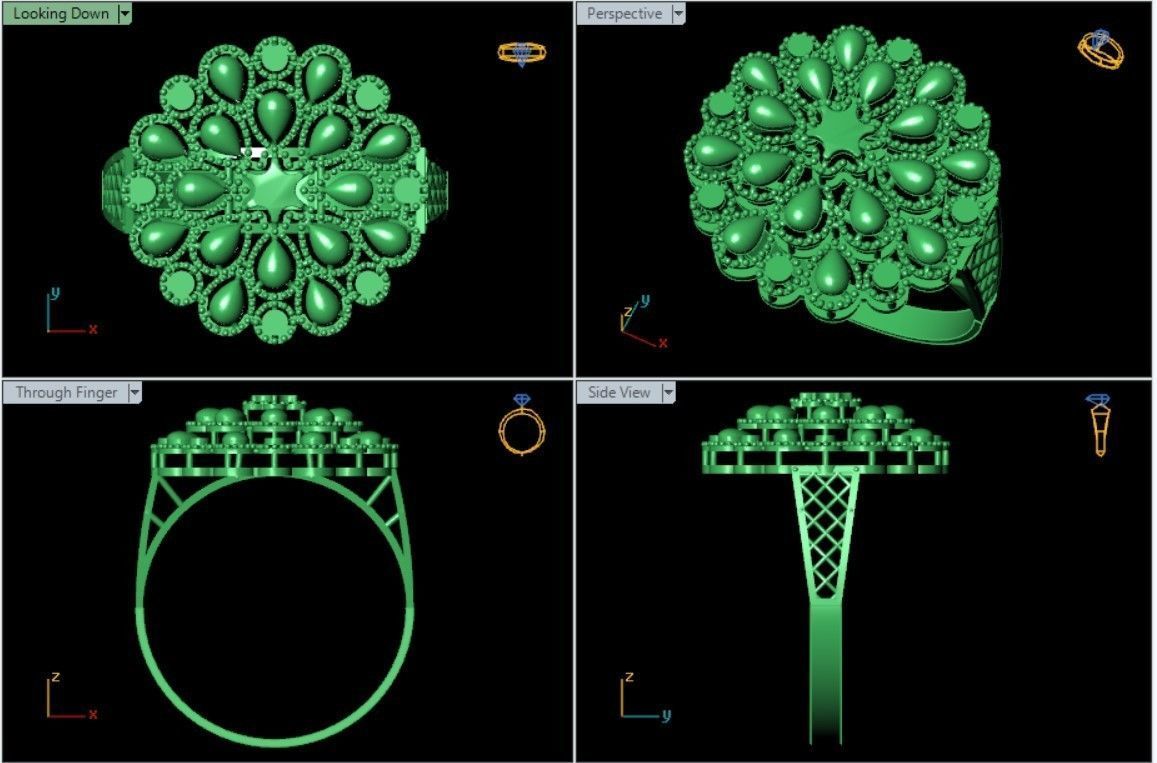Select the lattice shank in Side View
Image resolution: width=1157 pixels, height=763 pixels.
(x=826, y=537)
